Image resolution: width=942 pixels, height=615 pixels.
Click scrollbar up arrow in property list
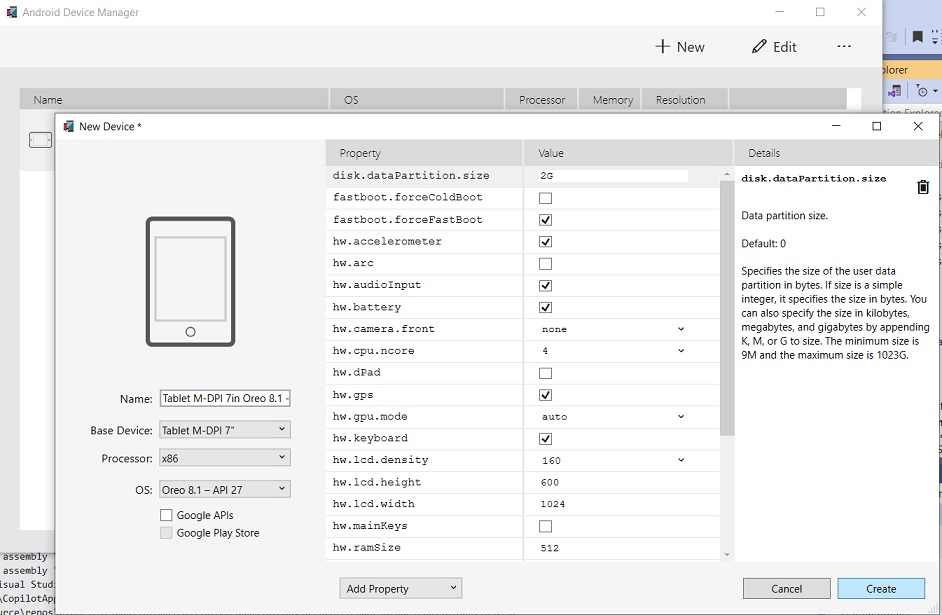pos(727,174)
